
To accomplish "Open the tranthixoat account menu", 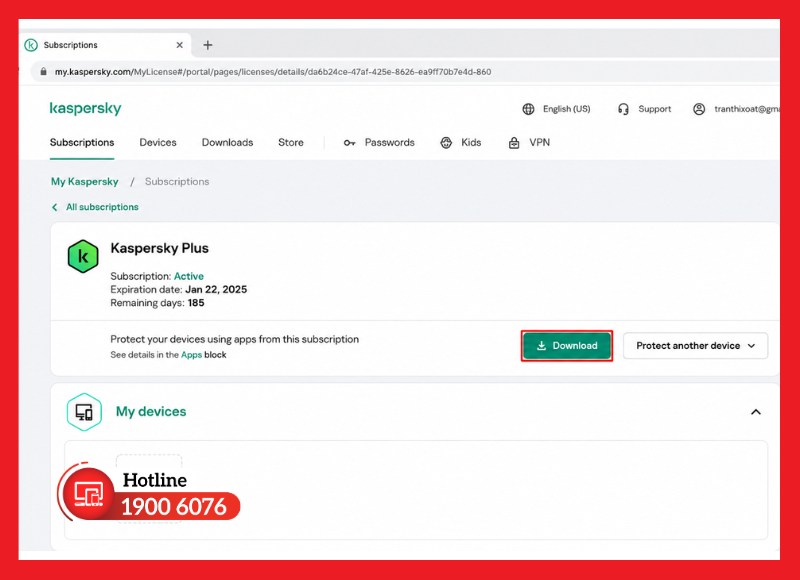I will pos(746,109).
